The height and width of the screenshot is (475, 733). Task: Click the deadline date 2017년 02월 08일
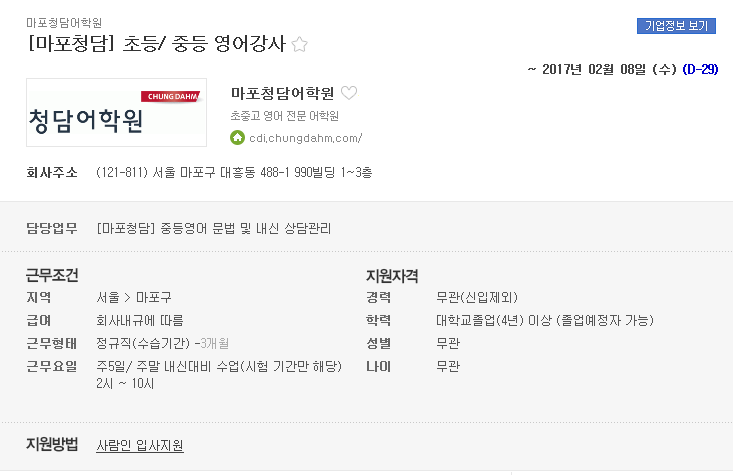click(594, 69)
